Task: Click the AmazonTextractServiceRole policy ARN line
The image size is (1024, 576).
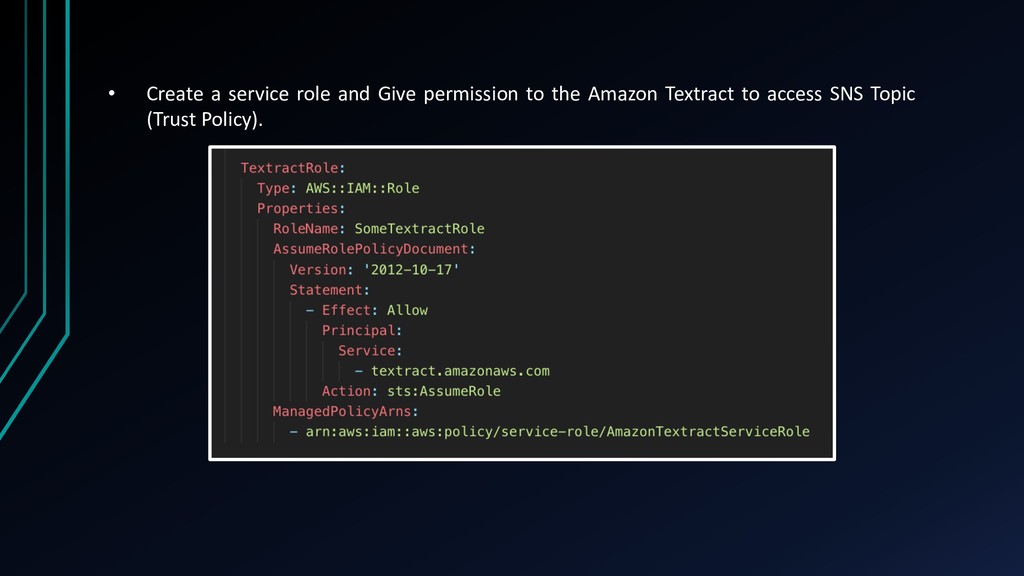Action: point(557,431)
